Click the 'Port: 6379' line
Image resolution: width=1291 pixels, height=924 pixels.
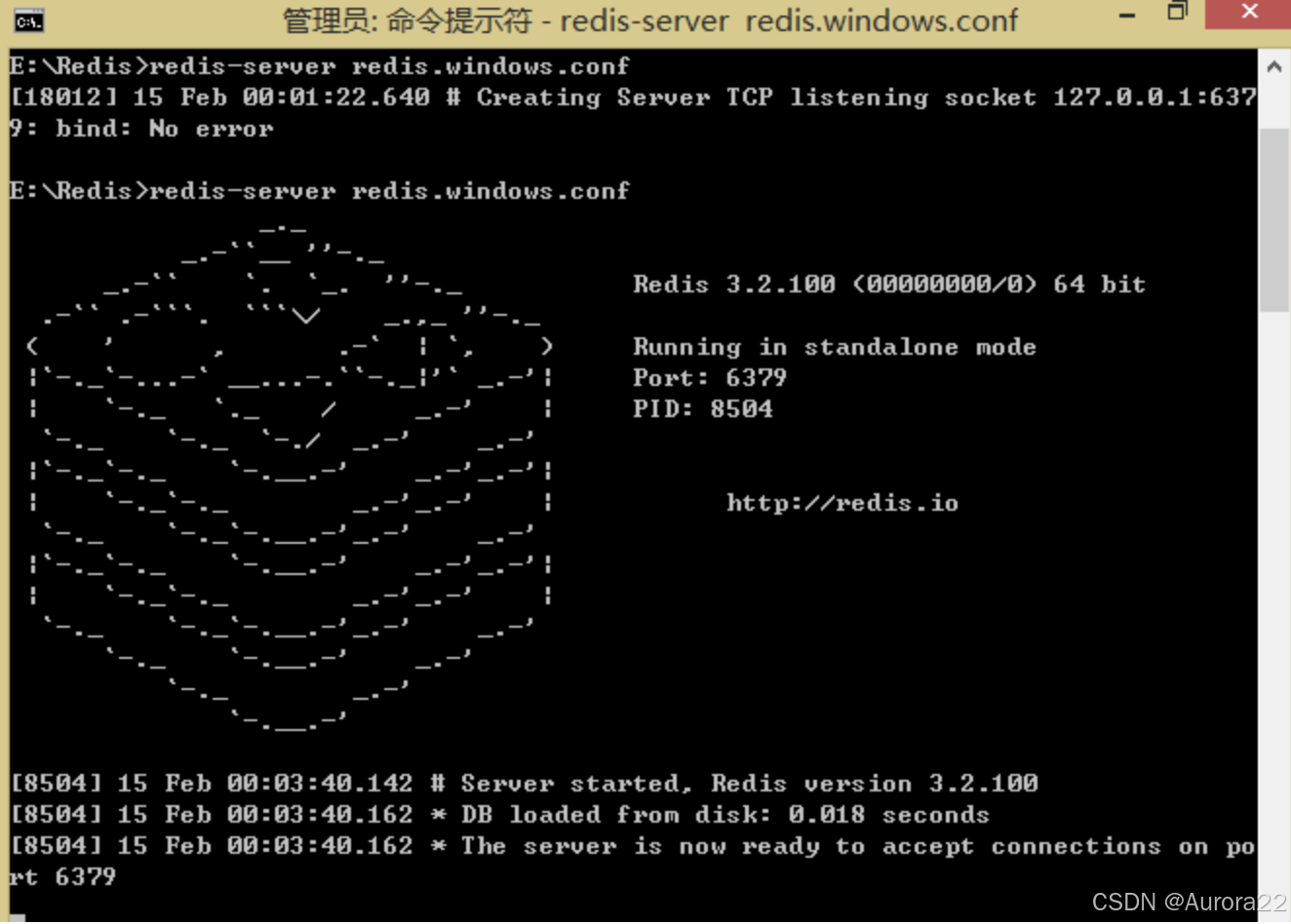pyautogui.click(x=710, y=378)
